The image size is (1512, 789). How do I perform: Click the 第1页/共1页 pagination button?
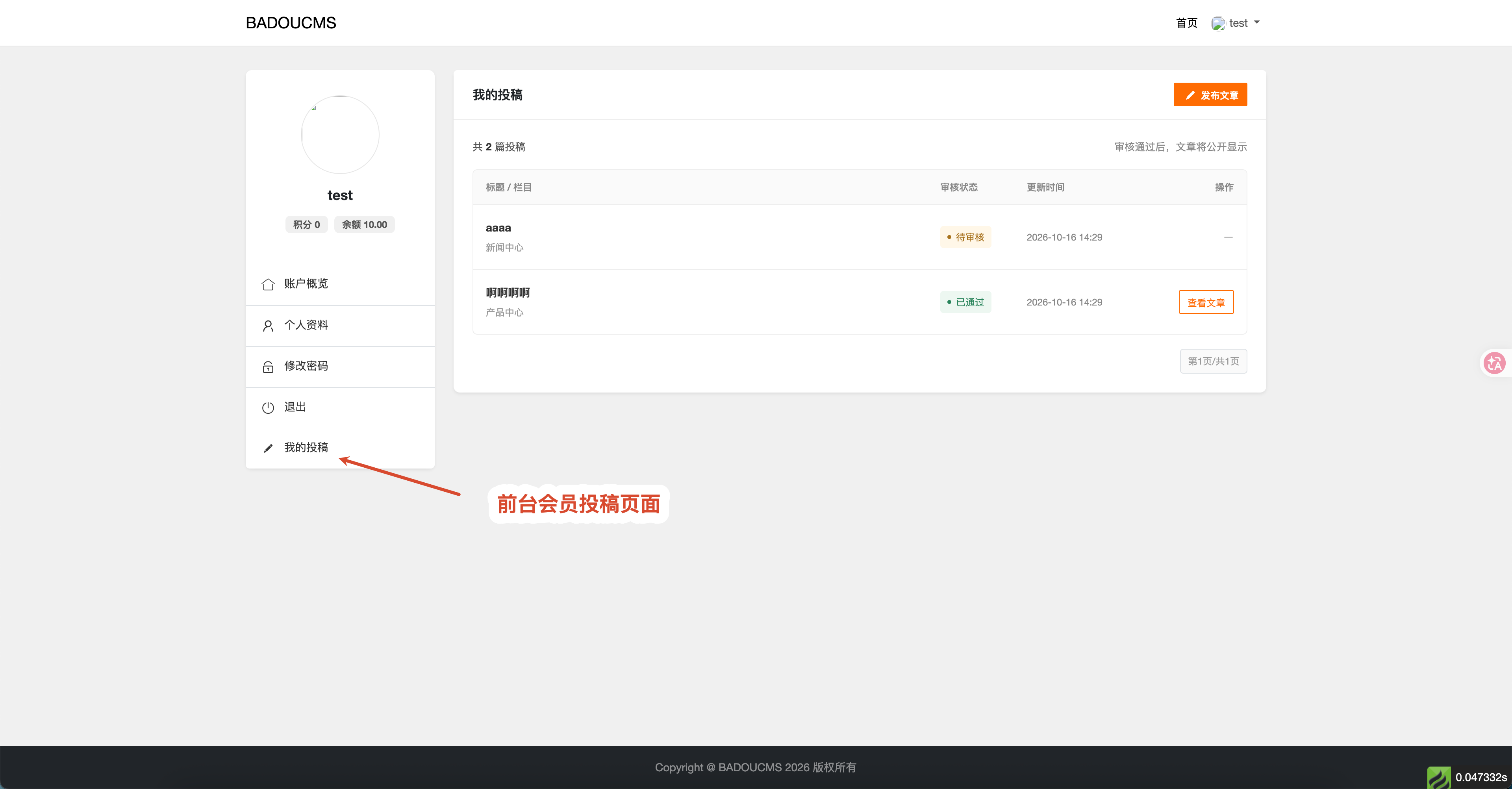coord(1213,361)
